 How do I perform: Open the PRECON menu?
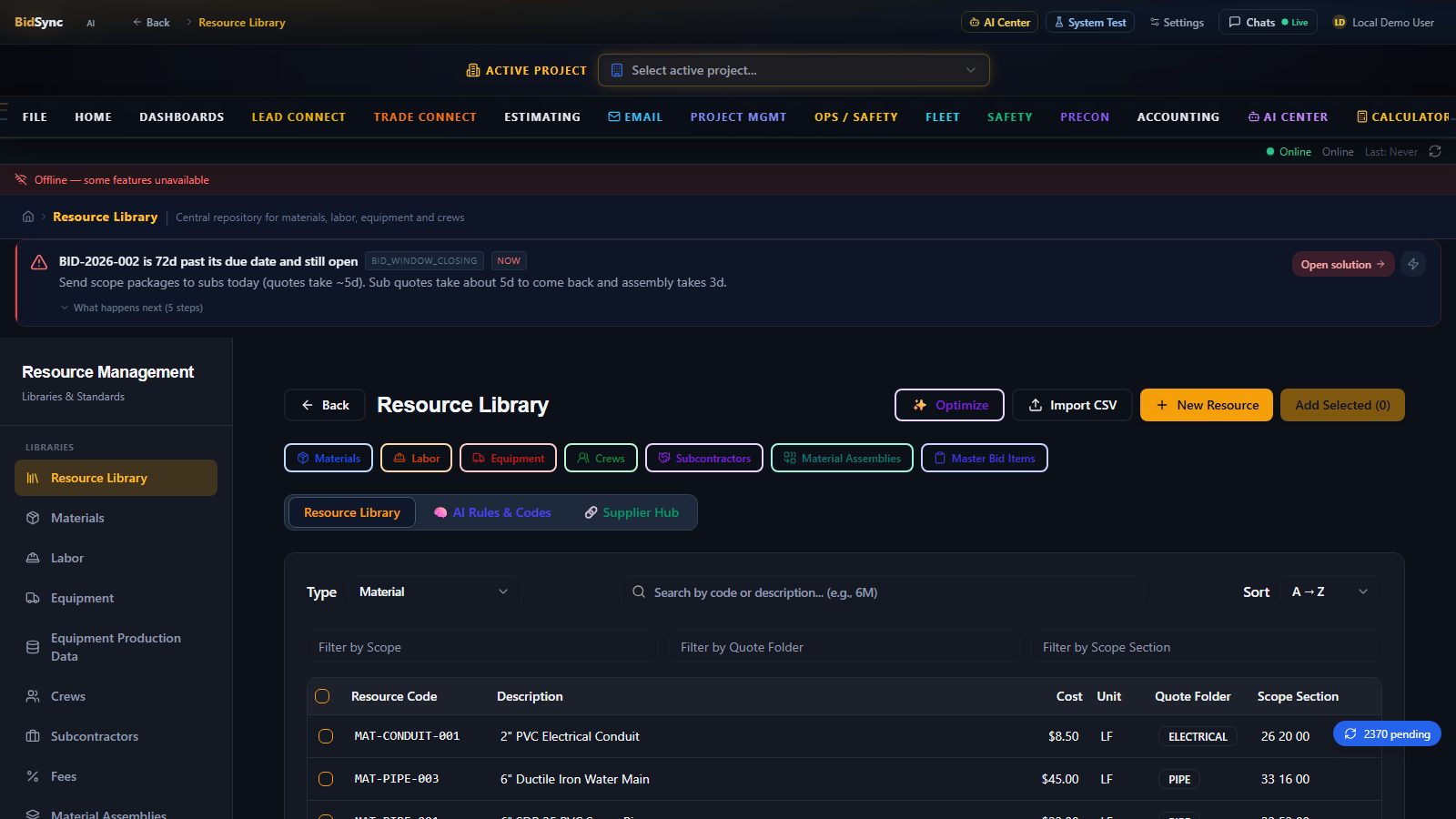click(x=1085, y=116)
